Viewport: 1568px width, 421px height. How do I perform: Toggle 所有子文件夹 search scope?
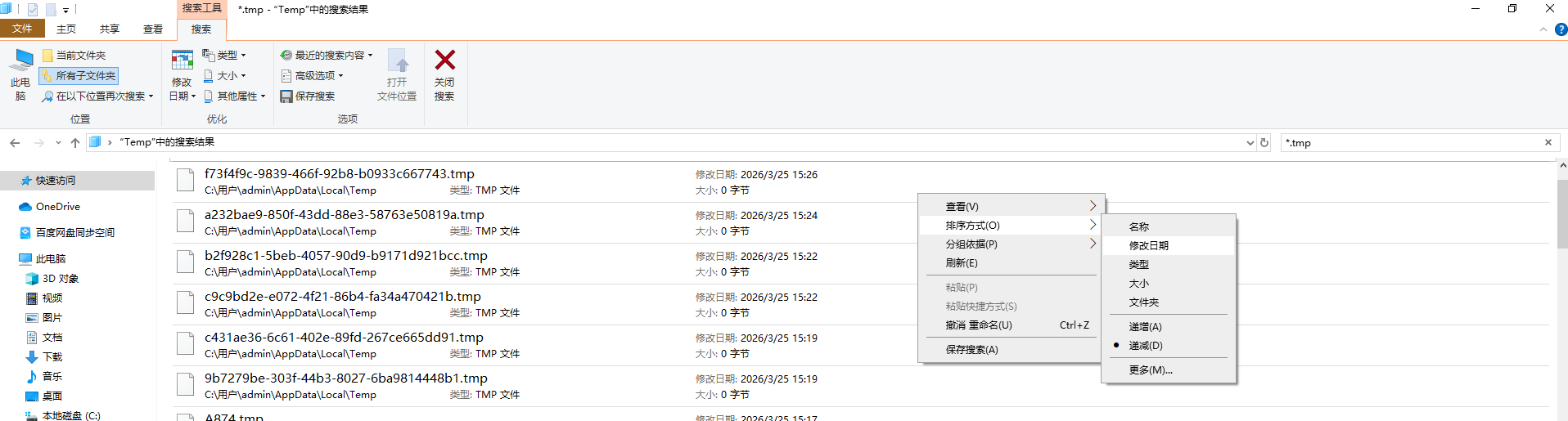point(79,76)
